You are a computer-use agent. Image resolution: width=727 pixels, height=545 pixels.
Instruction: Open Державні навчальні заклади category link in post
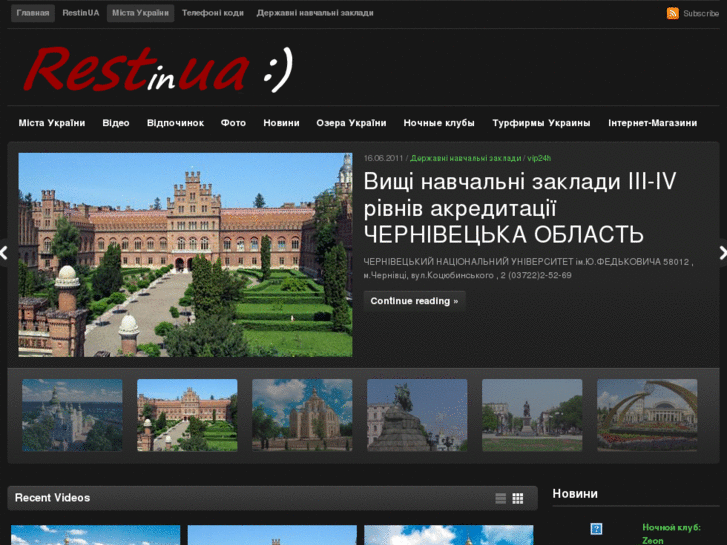click(x=466, y=158)
